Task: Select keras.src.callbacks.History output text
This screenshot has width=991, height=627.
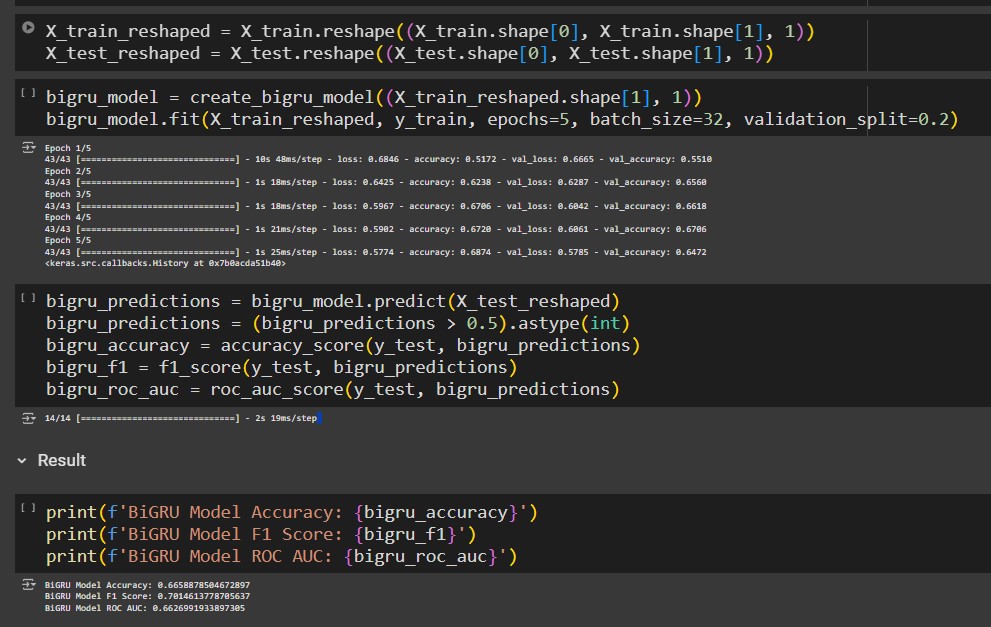Action: [165, 264]
